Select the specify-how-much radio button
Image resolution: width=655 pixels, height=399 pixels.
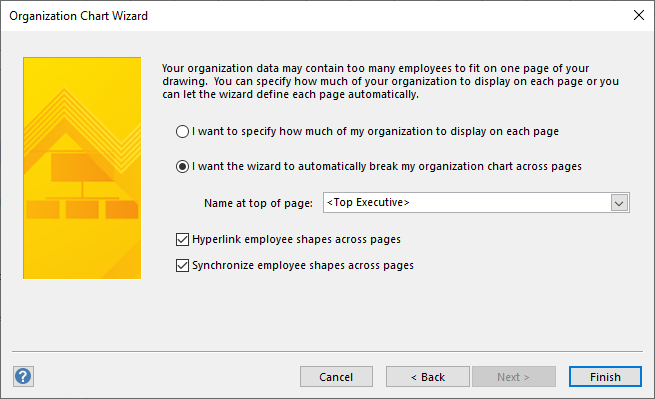[182, 132]
